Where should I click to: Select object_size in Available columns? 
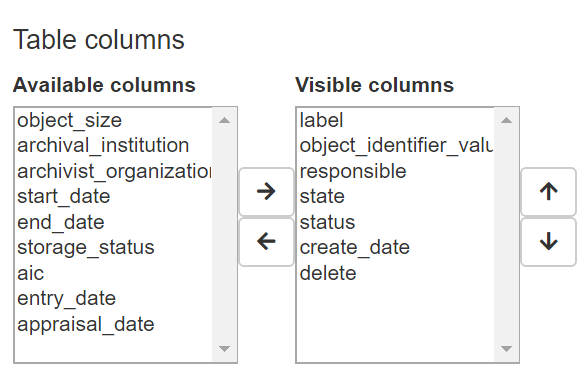click(114, 120)
